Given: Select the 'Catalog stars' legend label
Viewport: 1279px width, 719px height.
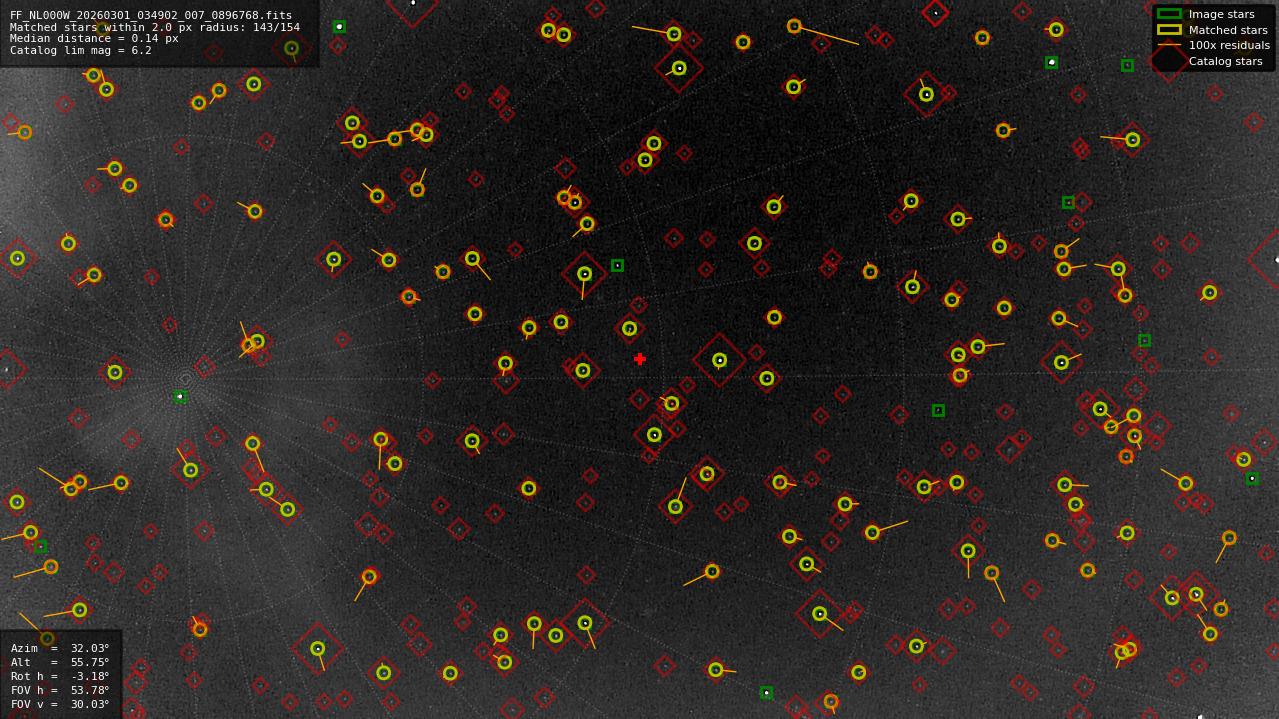Looking at the screenshot, I should pyautogui.click(x=1225, y=61).
